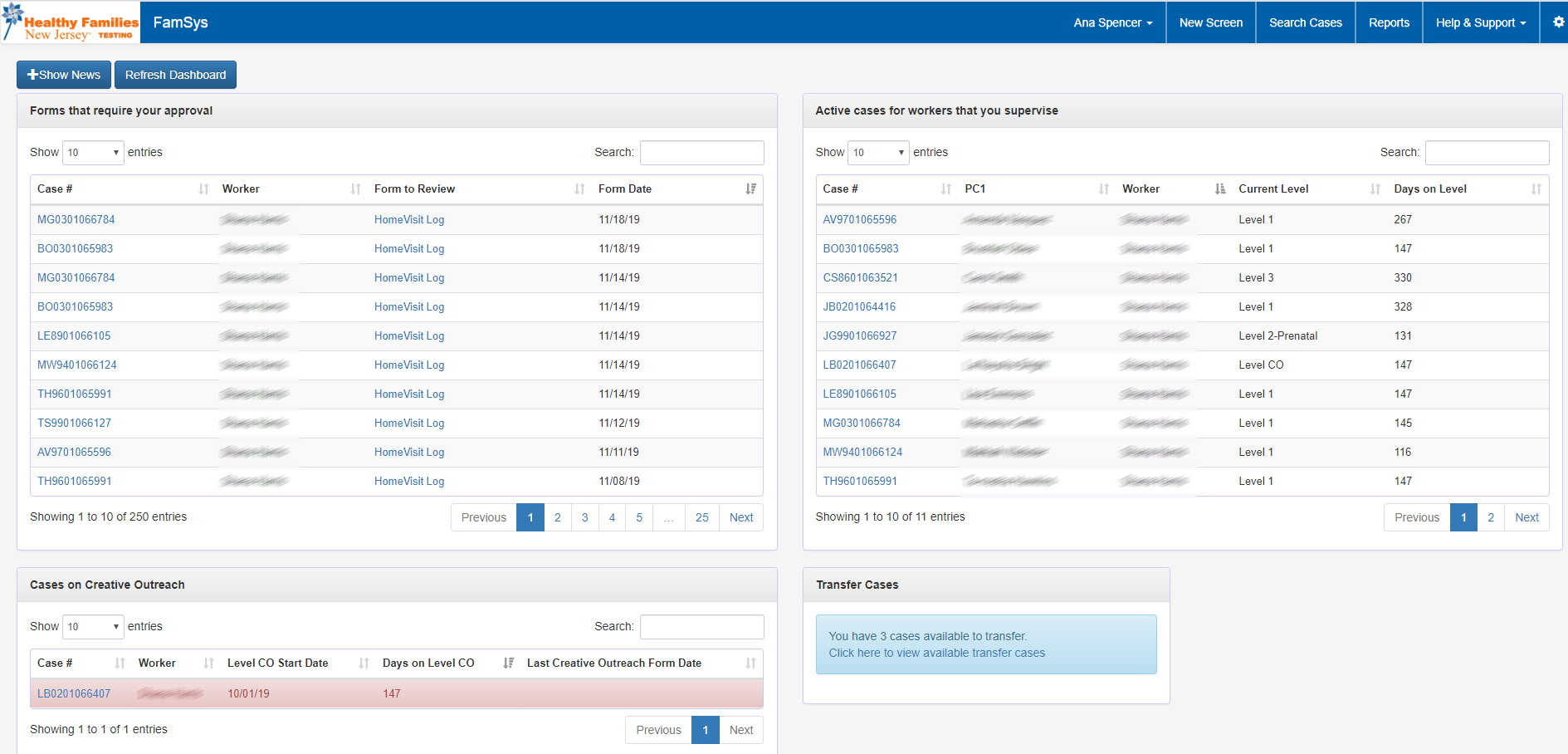Sort Creative Outreach by Days on Level CO
1568x754 pixels.
click(x=508, y=663)
